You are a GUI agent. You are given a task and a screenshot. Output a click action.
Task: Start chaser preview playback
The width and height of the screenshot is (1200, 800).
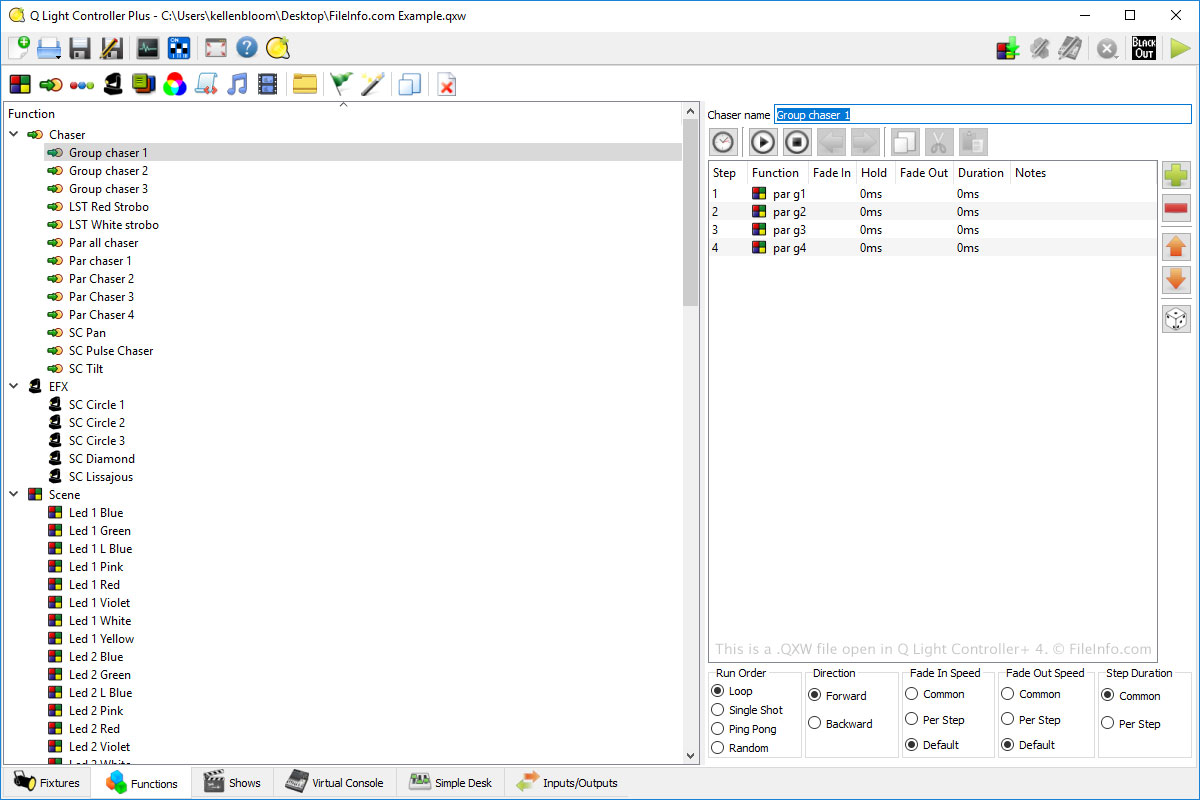point(763,142)
